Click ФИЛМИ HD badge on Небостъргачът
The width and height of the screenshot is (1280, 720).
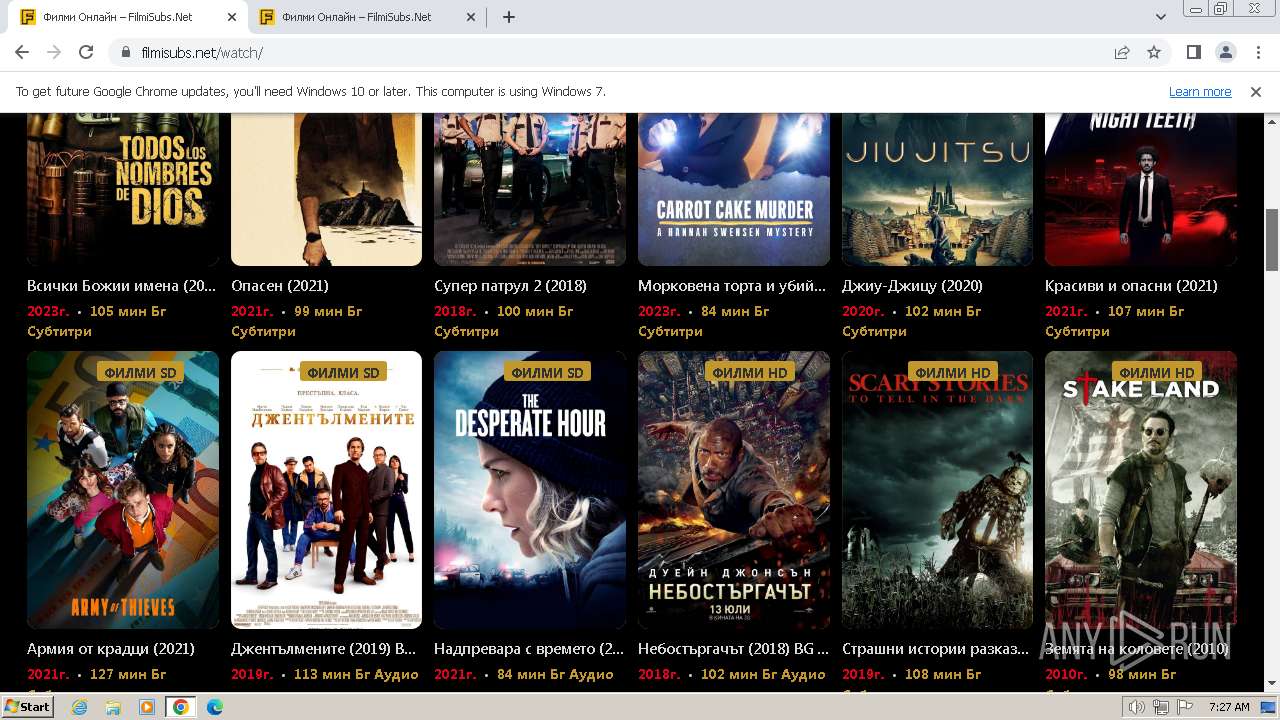pos(751,372)
